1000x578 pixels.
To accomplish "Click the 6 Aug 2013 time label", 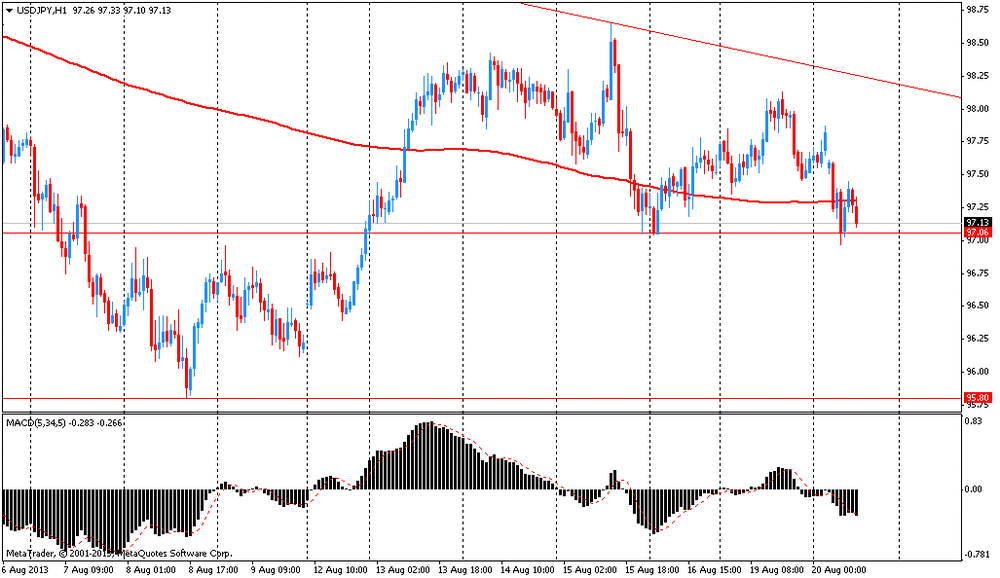I will coord(26,569).
